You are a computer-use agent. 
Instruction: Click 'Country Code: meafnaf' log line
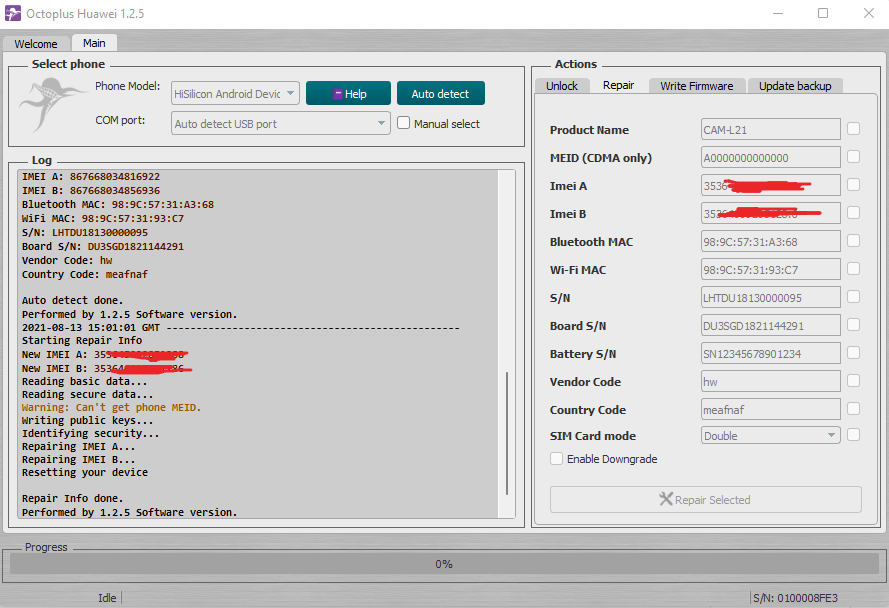[x=85, y=274]
